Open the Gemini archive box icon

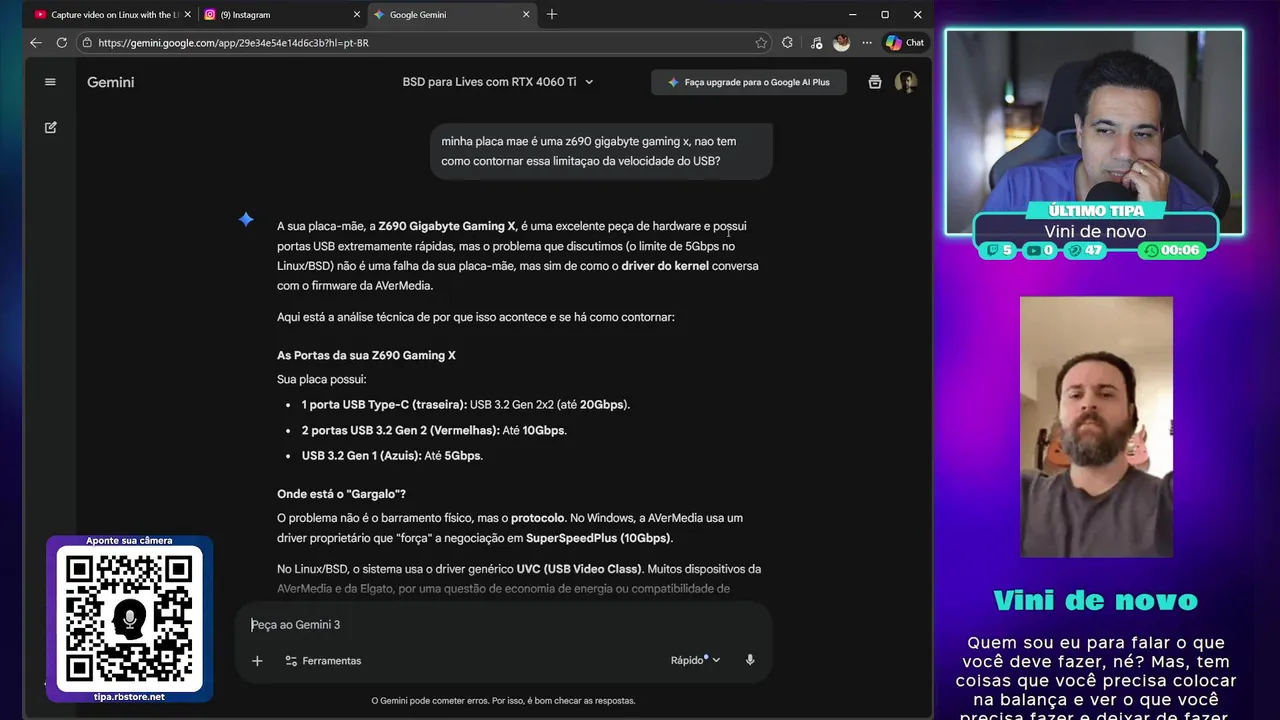coord(875,82)
